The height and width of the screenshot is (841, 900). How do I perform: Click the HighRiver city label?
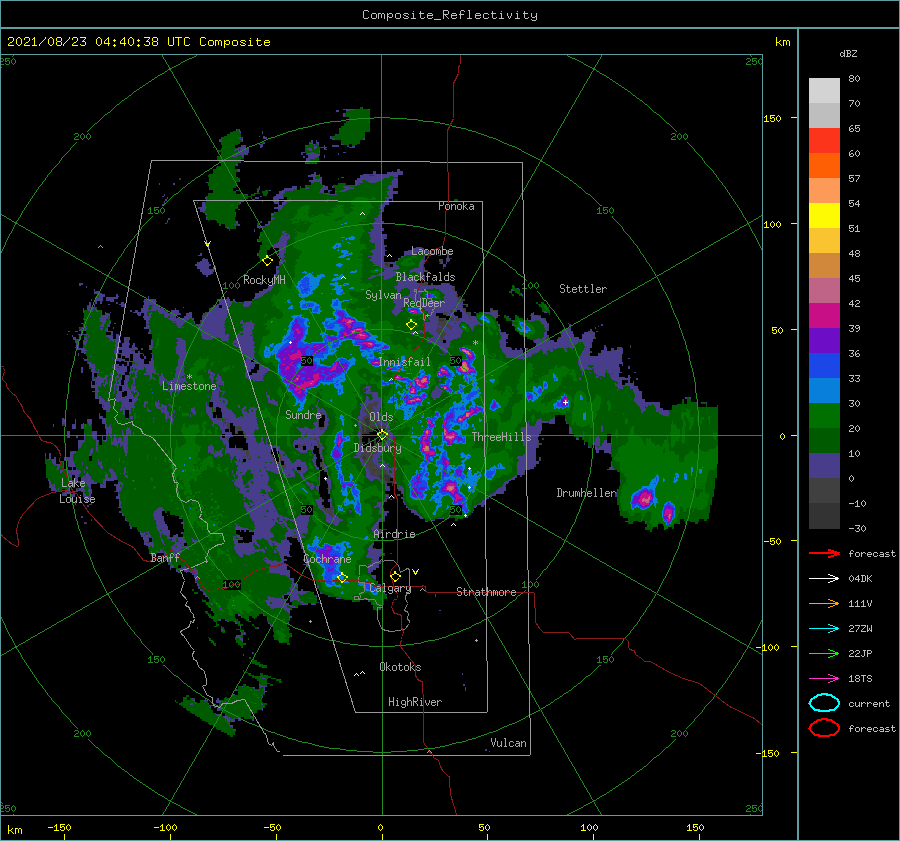(415, 702)
